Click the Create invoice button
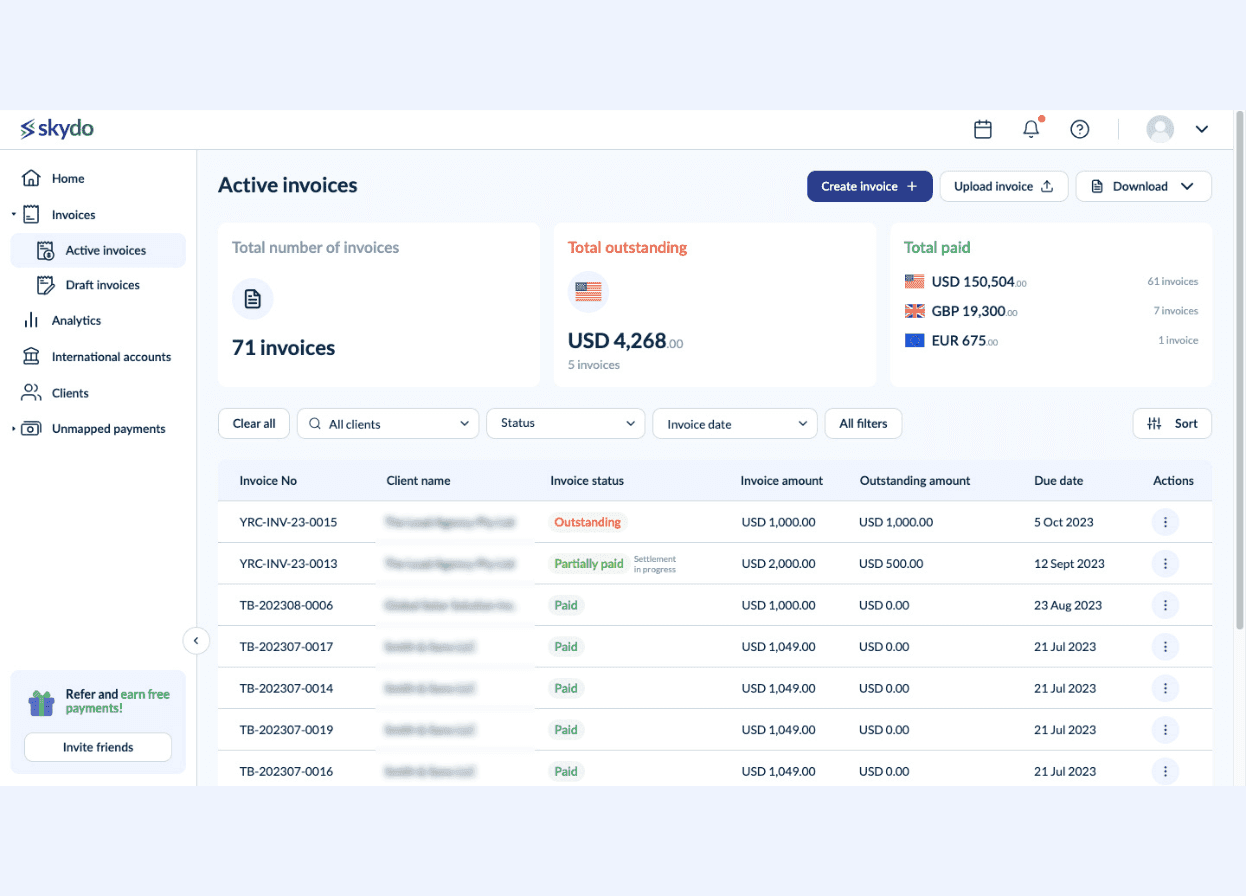 869,186
